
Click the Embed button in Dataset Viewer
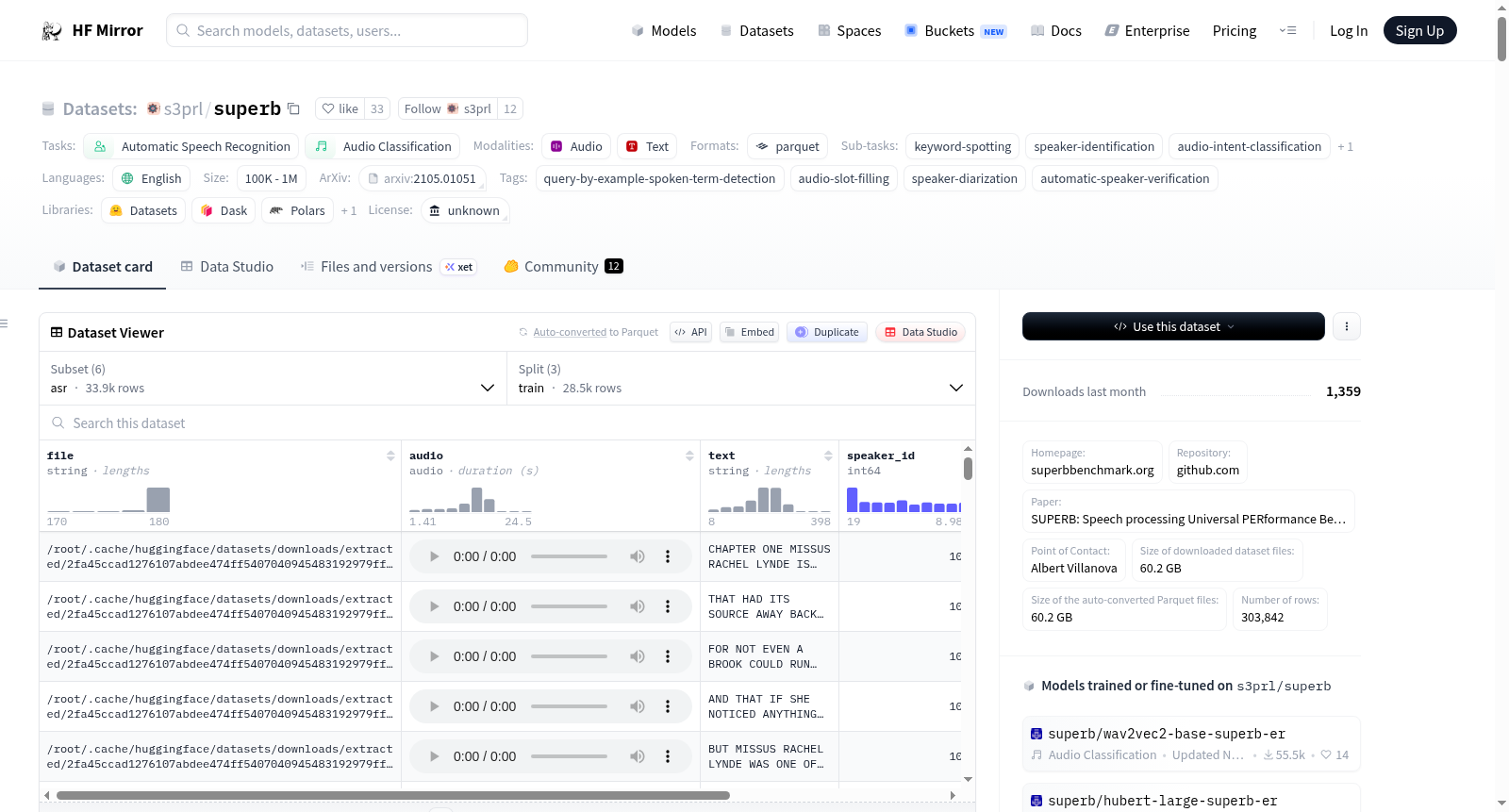[749, 332]
